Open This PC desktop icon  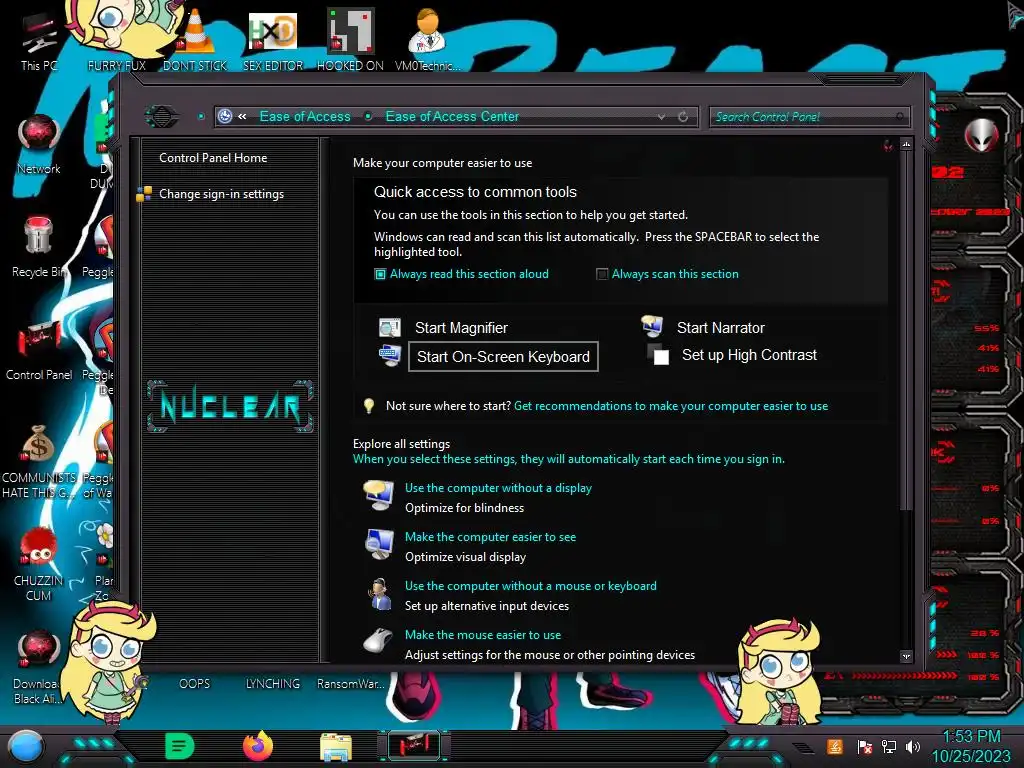(x=39, y=40)
